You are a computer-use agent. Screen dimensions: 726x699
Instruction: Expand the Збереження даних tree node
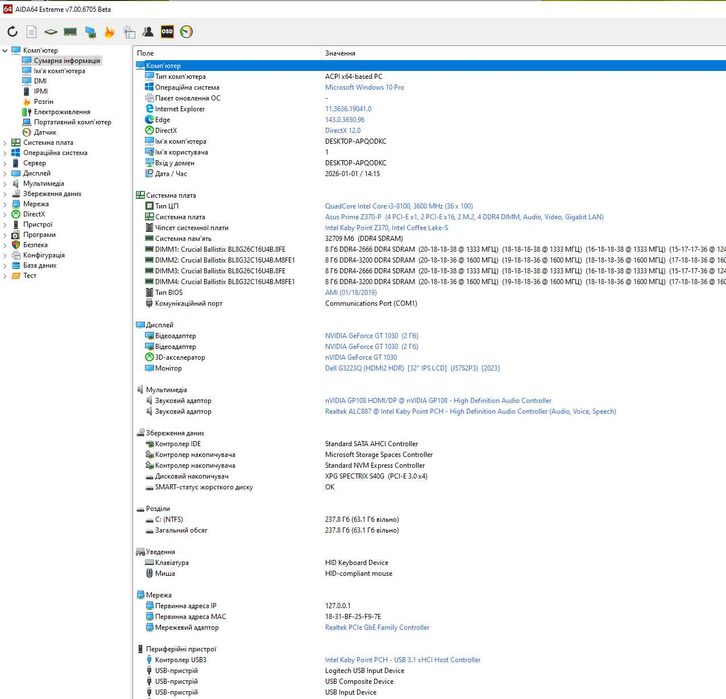coord(5,193)
